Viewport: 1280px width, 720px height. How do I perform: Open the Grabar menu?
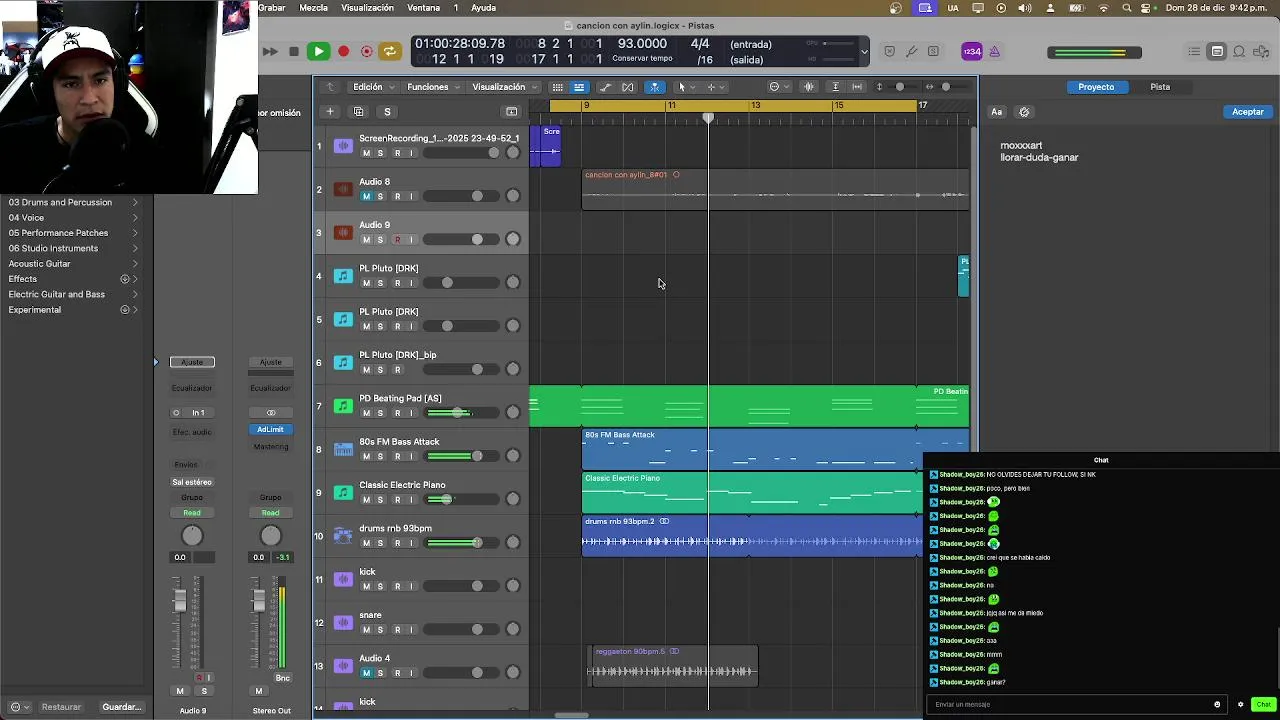272,8
